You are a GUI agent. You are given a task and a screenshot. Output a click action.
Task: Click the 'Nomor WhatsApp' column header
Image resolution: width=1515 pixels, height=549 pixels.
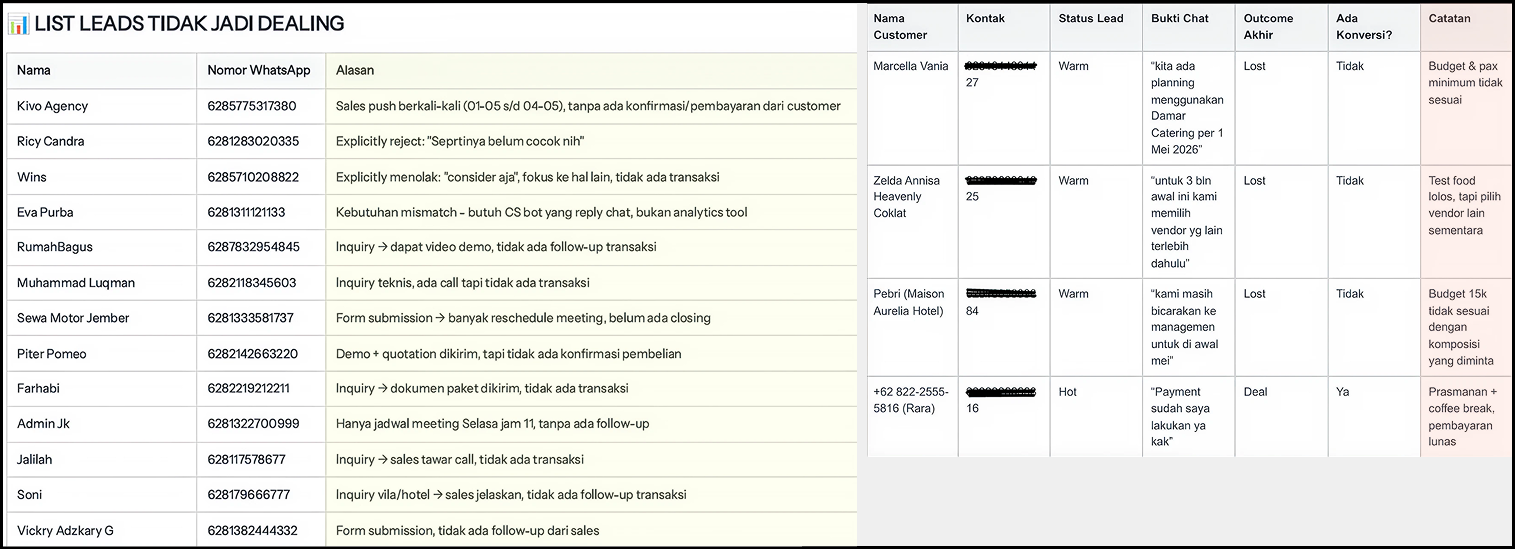point(260,70)
